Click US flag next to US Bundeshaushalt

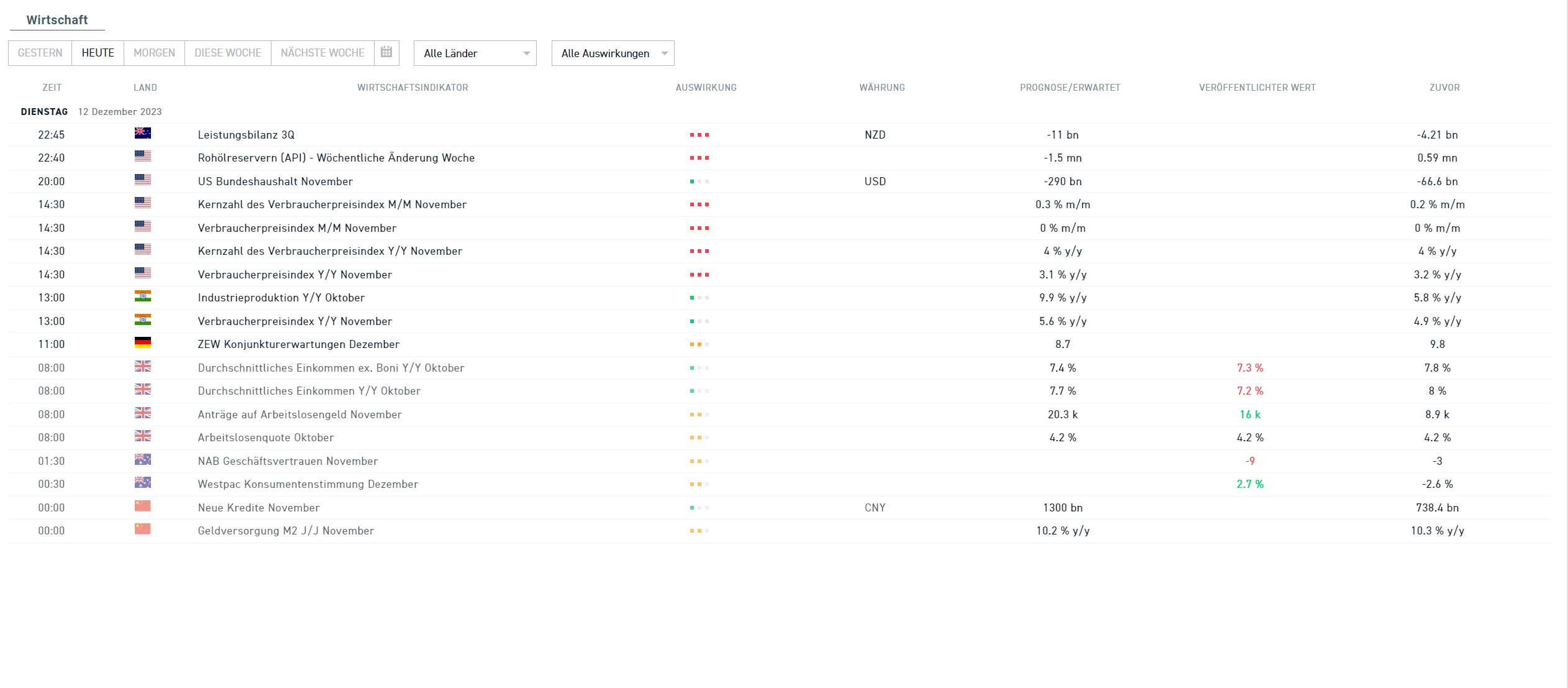click(x=142, y=180)
